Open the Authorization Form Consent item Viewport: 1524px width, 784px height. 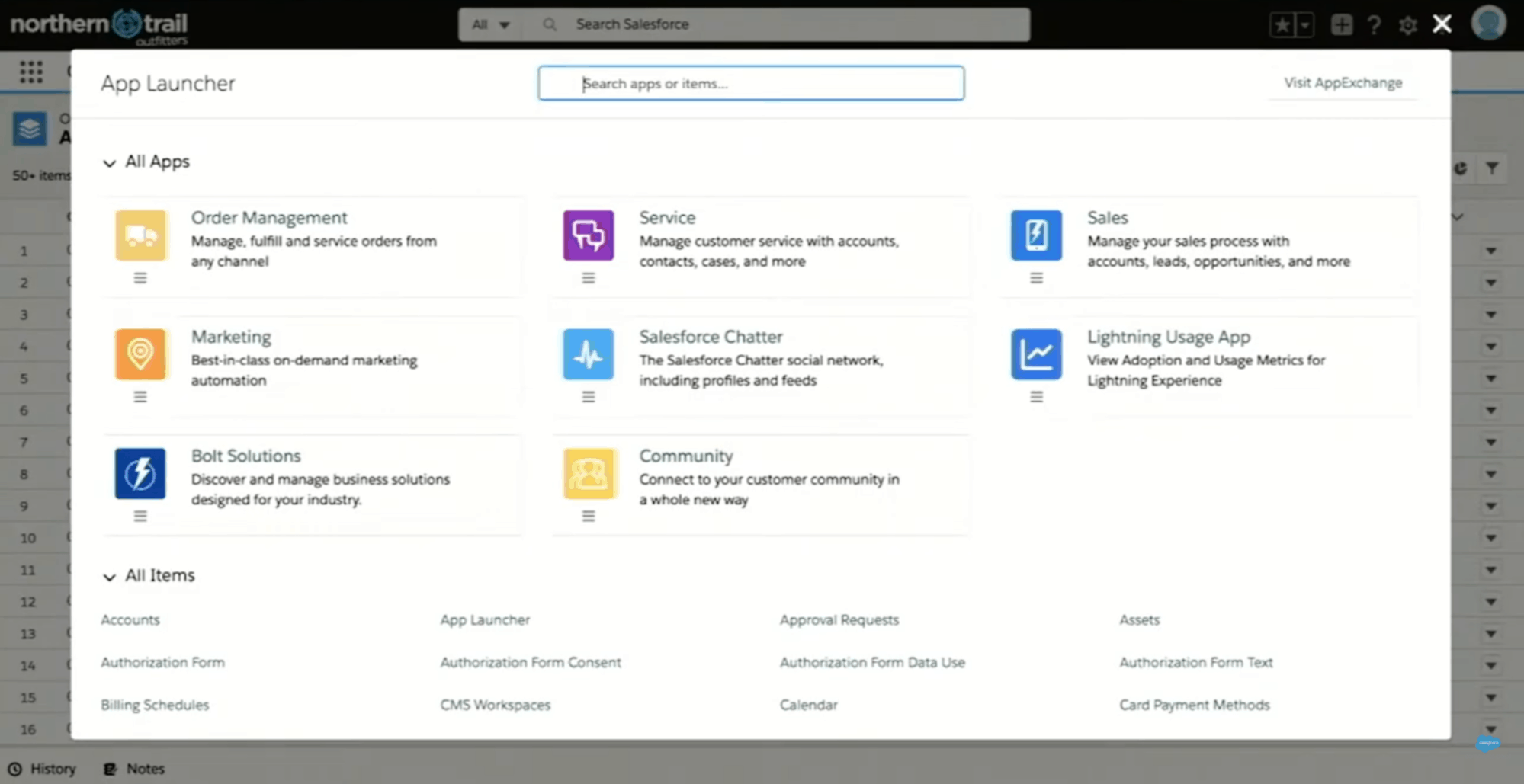click(x=531, y=662)
